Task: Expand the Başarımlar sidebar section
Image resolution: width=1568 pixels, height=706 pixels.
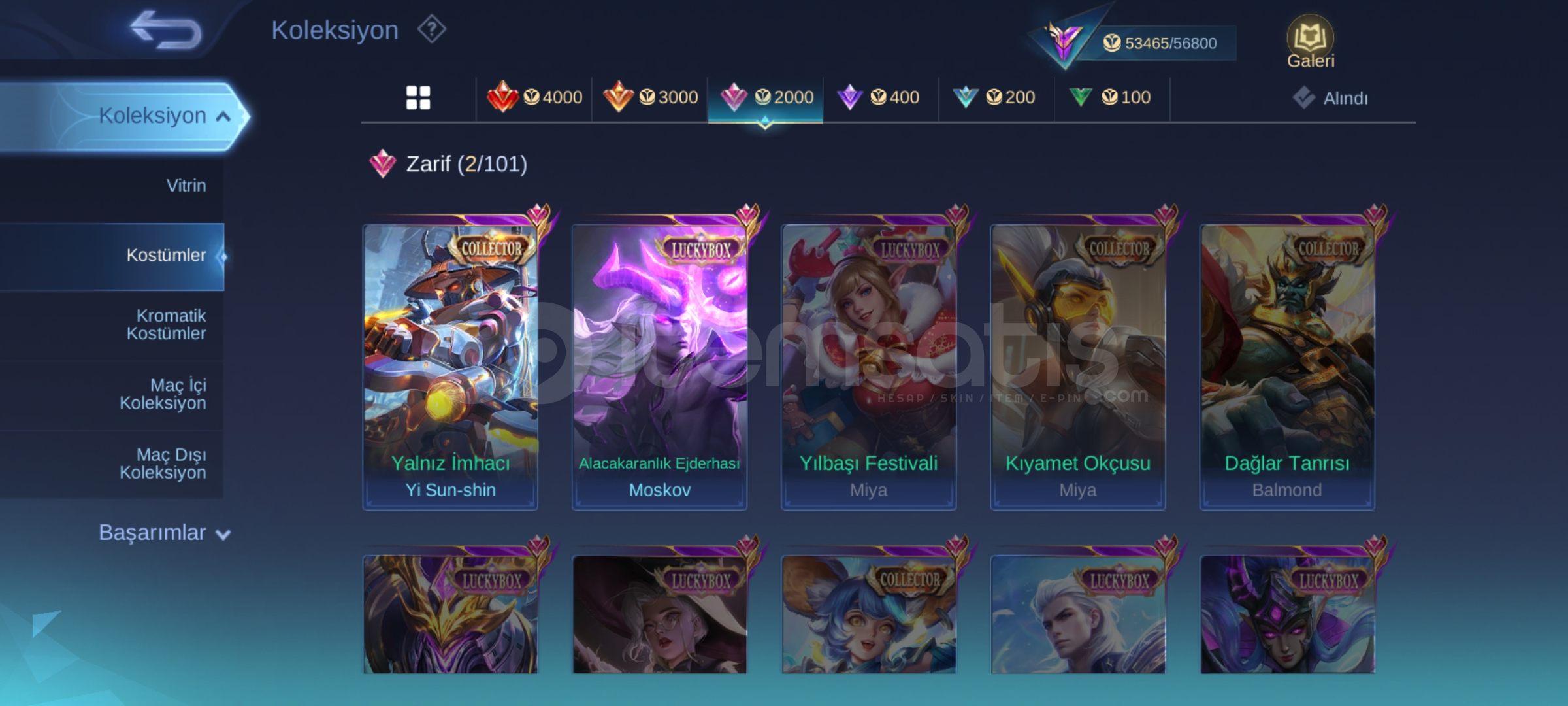Action: click(163, 533)
